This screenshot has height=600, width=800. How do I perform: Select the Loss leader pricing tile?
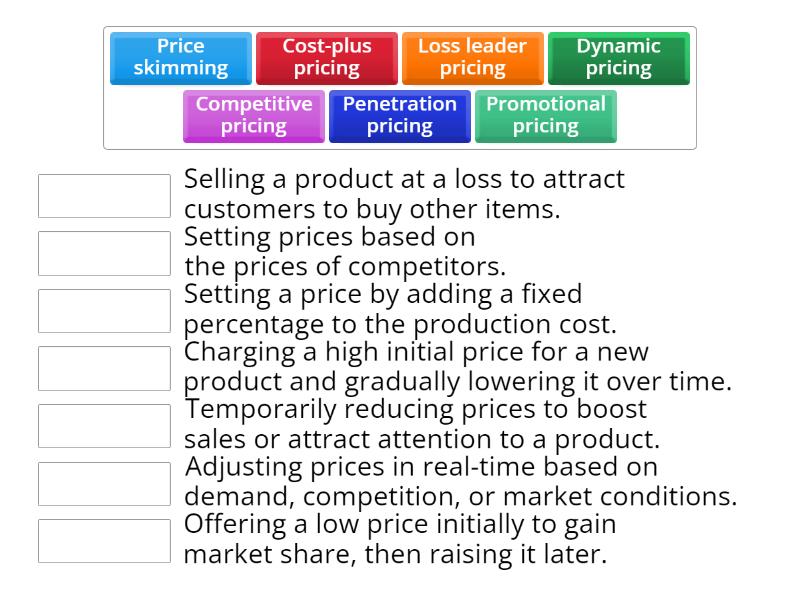tap(470, 57)
